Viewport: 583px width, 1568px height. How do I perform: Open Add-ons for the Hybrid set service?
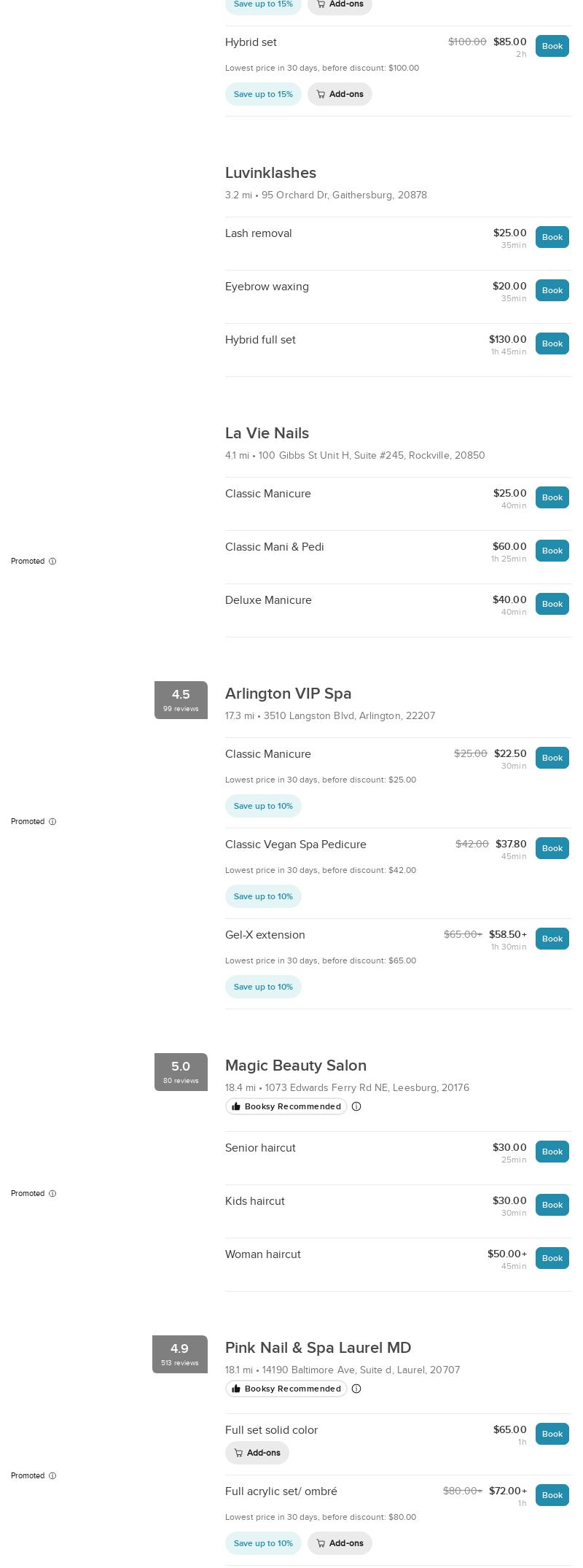coord(340,94)
